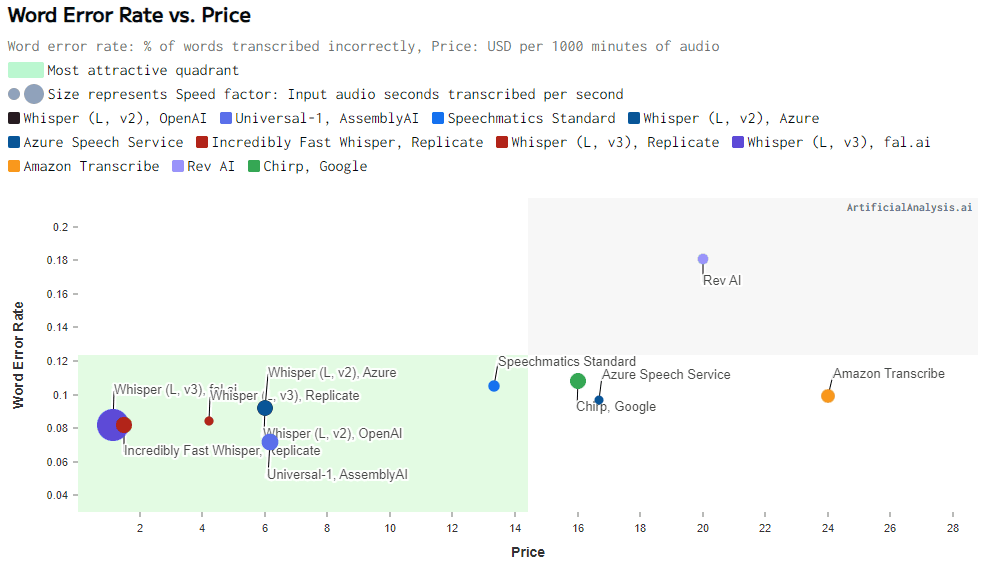Click the Whisper (L, v2), Azure data point
Screen dimensions: 990x567
coord(265,408)
